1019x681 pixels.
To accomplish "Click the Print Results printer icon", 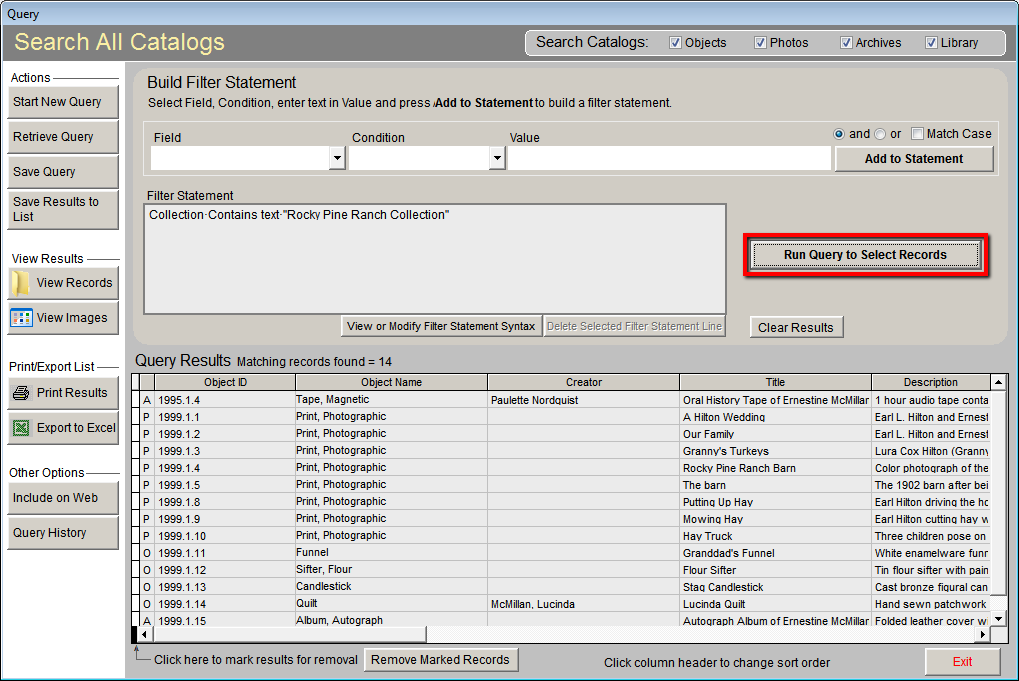I will coord(21,393).
